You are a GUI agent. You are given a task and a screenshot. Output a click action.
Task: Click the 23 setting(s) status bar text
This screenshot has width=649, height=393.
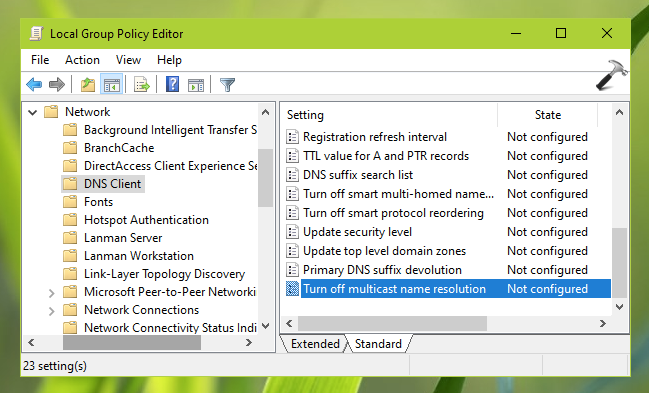tap(55, 366)
